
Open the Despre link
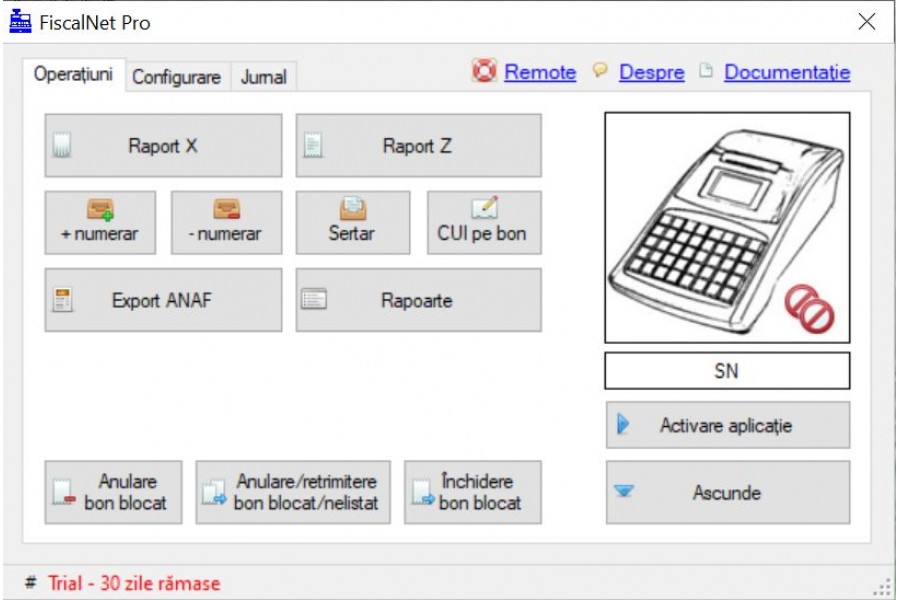click(651, 72)
